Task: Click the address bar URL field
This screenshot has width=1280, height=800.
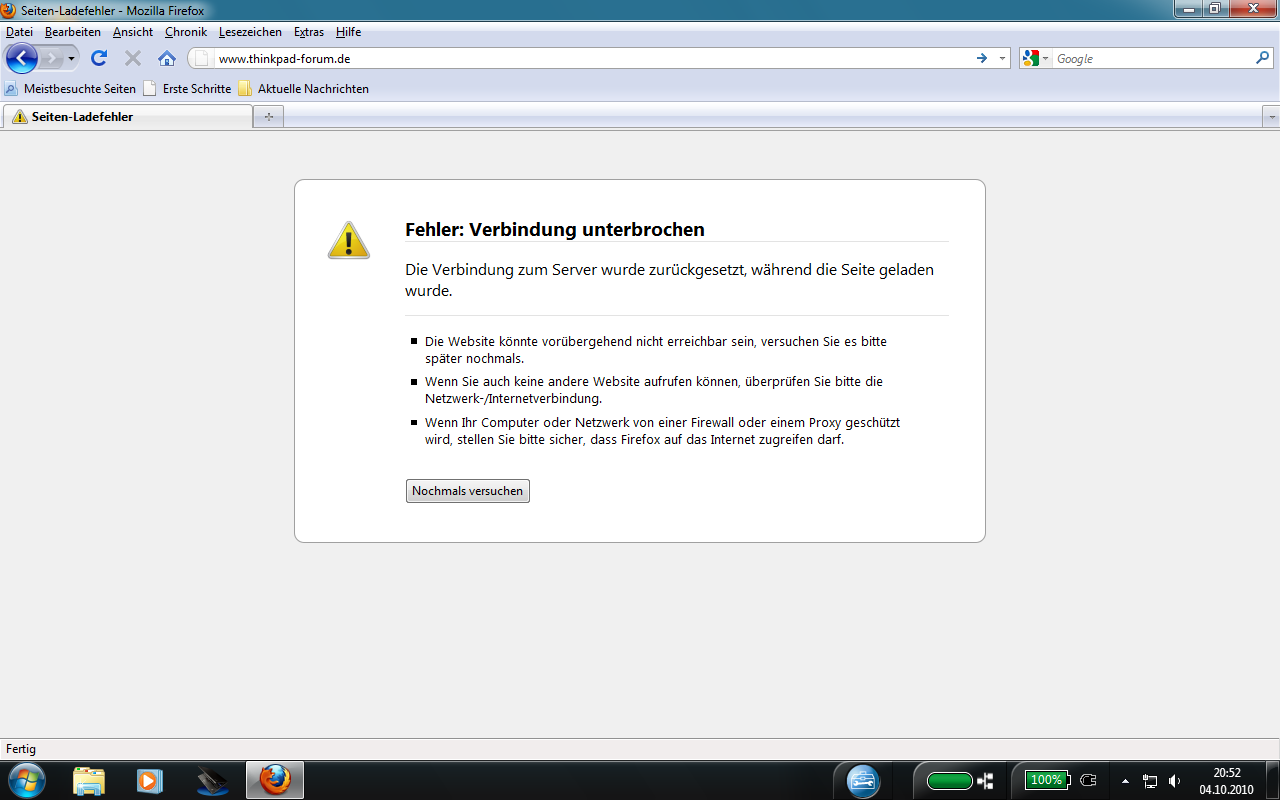Action: click(x=590, y=58)
